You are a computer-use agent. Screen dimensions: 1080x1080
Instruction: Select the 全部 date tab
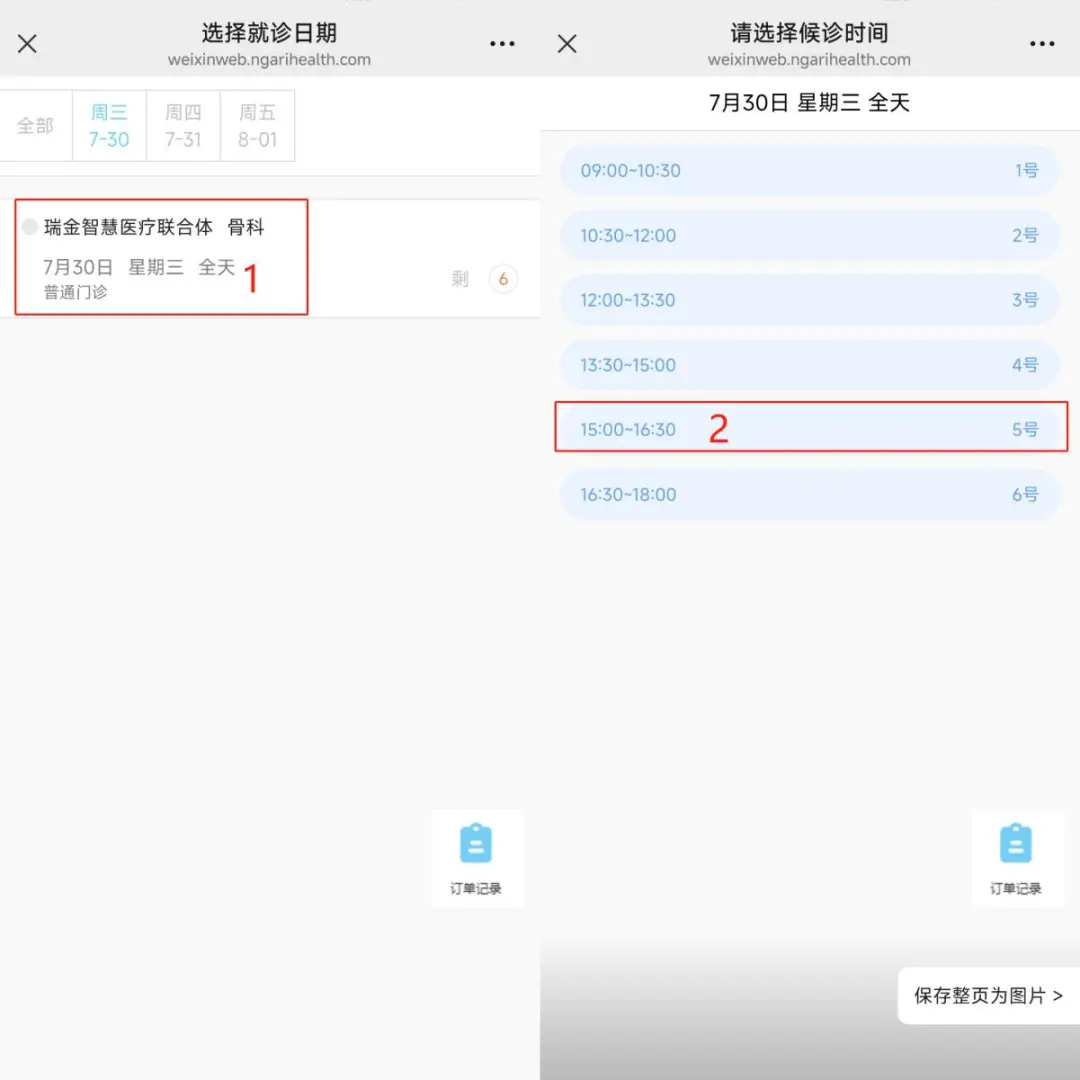pos(35,126)
